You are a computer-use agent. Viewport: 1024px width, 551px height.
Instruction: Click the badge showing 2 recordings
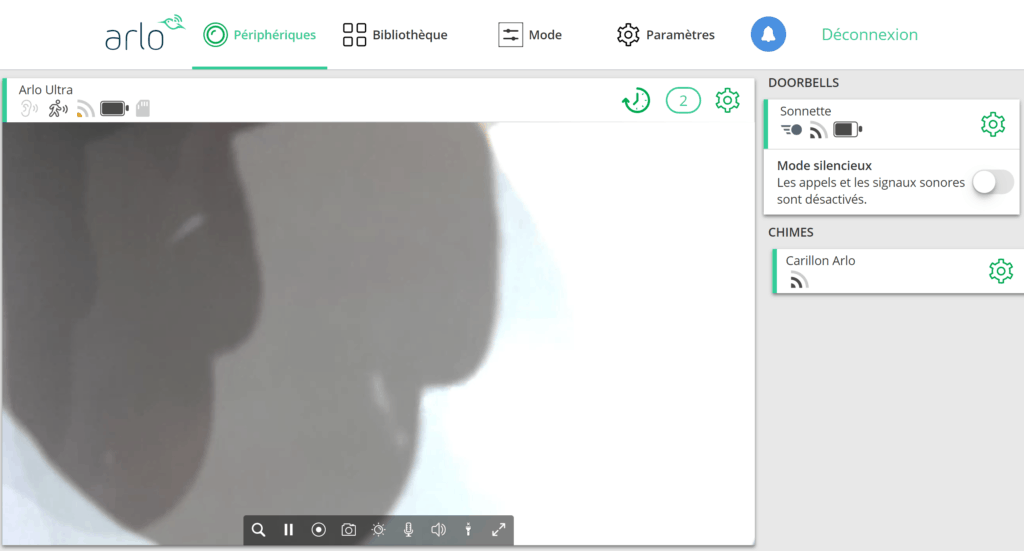pyautogui.click(x=683, y=100)
